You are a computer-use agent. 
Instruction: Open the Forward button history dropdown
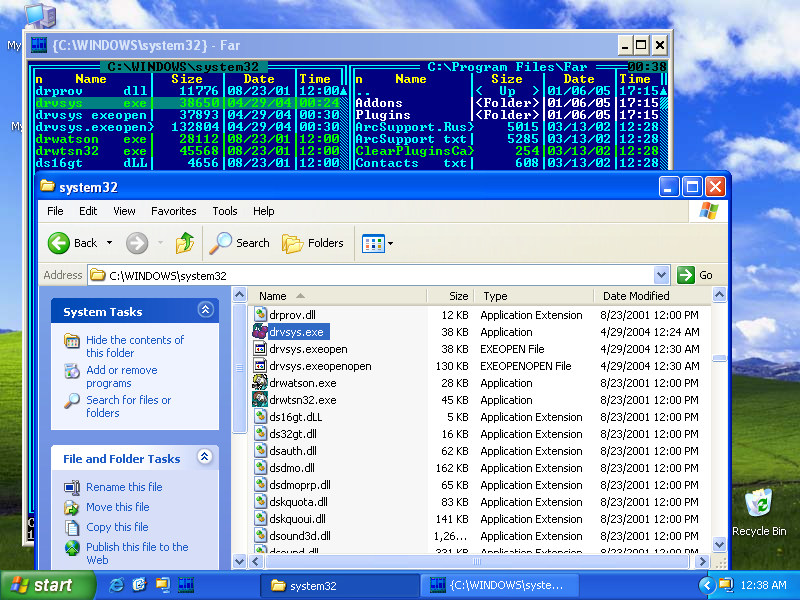coord(160,243)
